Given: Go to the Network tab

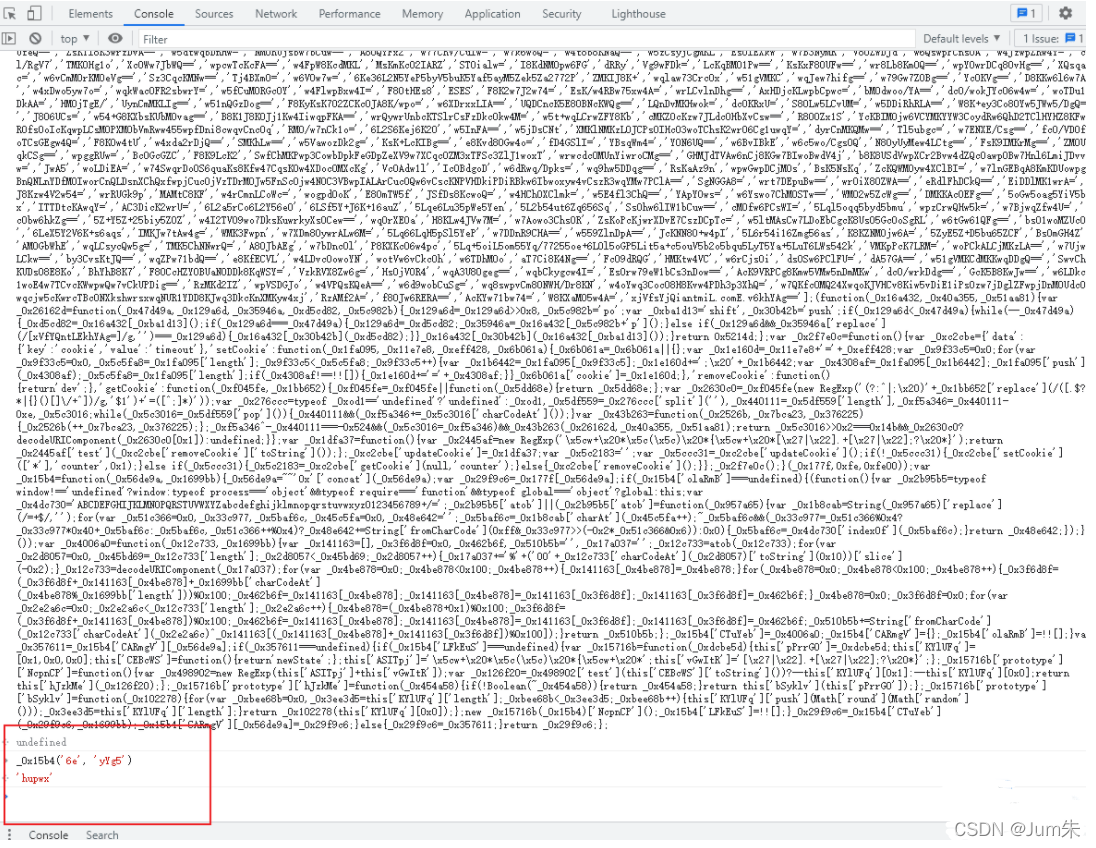Looking at the screenshot, I should 276,13.
